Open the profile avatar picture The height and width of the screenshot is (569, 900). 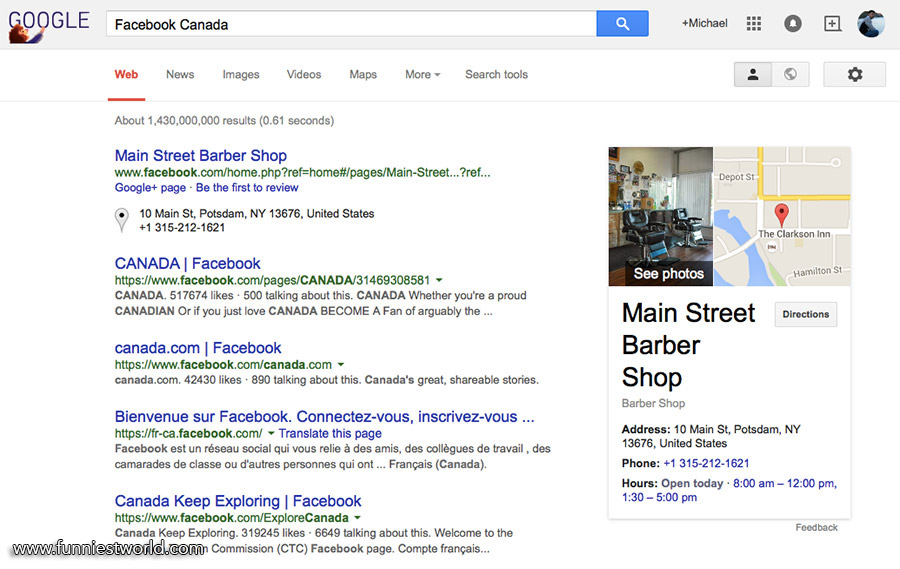[870, 24]
